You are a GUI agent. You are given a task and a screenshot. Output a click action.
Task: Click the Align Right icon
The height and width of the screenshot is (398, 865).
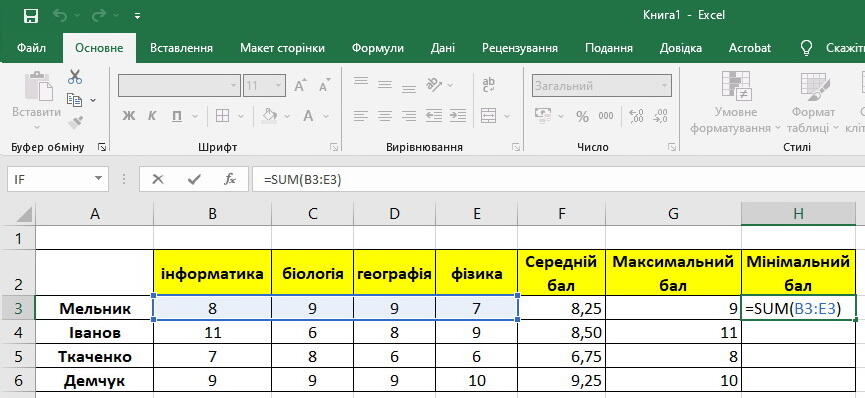(x=409, y=116)
